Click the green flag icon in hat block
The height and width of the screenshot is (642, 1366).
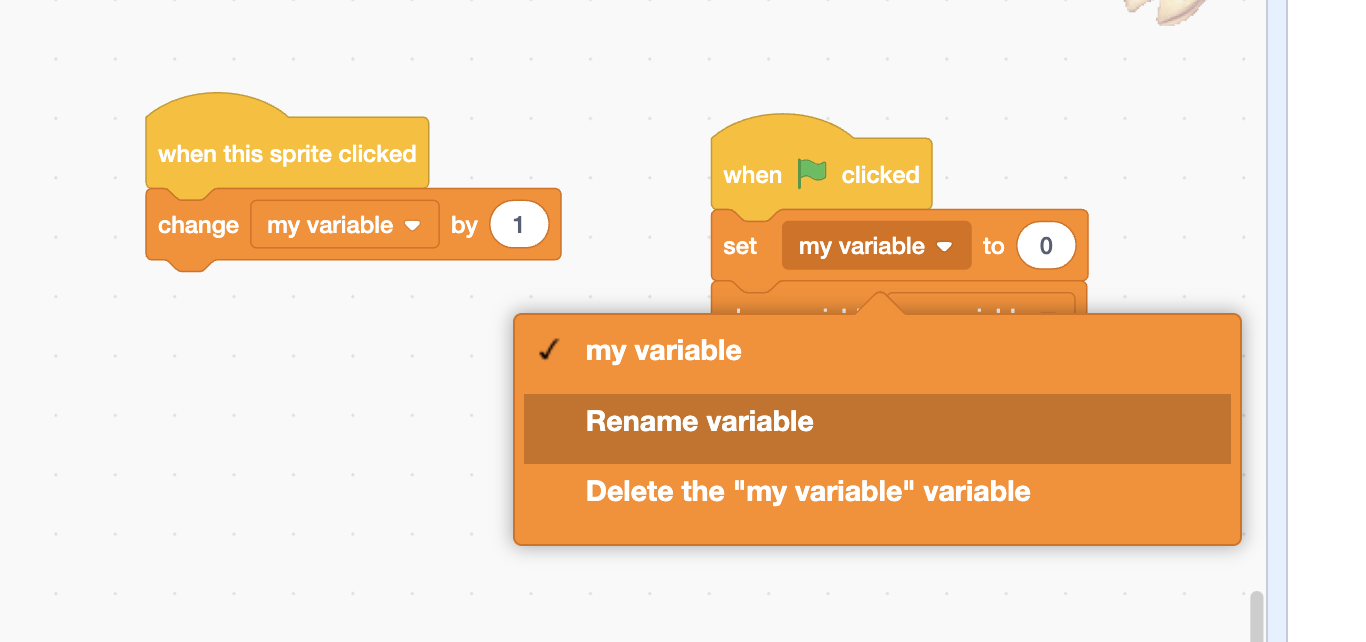pos(812,174)
